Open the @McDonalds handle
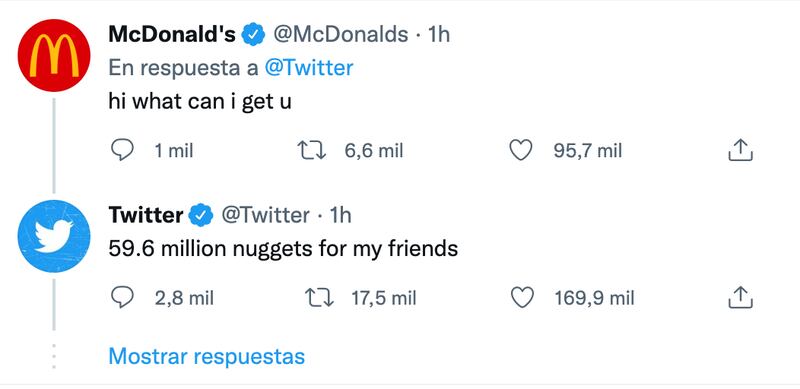 coord(341,35)
